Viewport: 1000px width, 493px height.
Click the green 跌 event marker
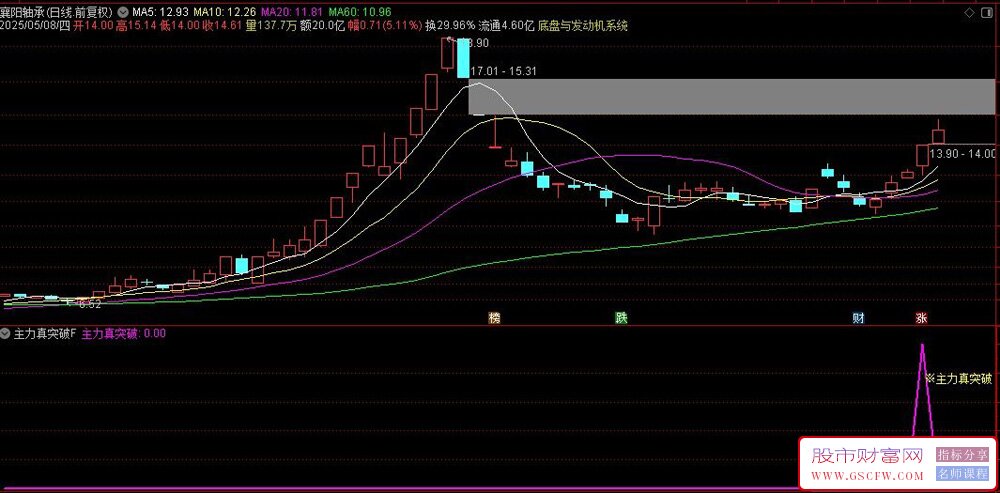click(621, 318)
